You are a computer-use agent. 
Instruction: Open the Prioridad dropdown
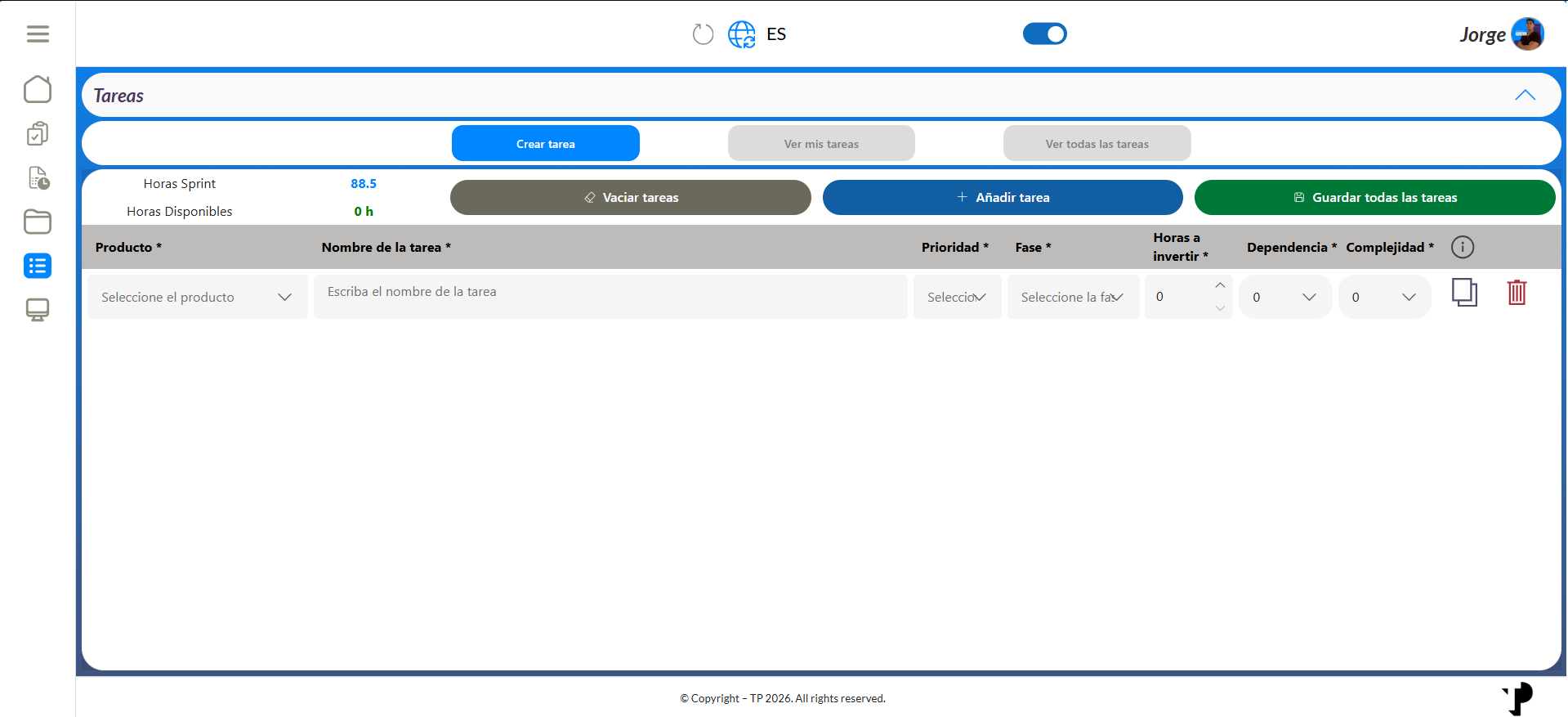coord(958,297)
